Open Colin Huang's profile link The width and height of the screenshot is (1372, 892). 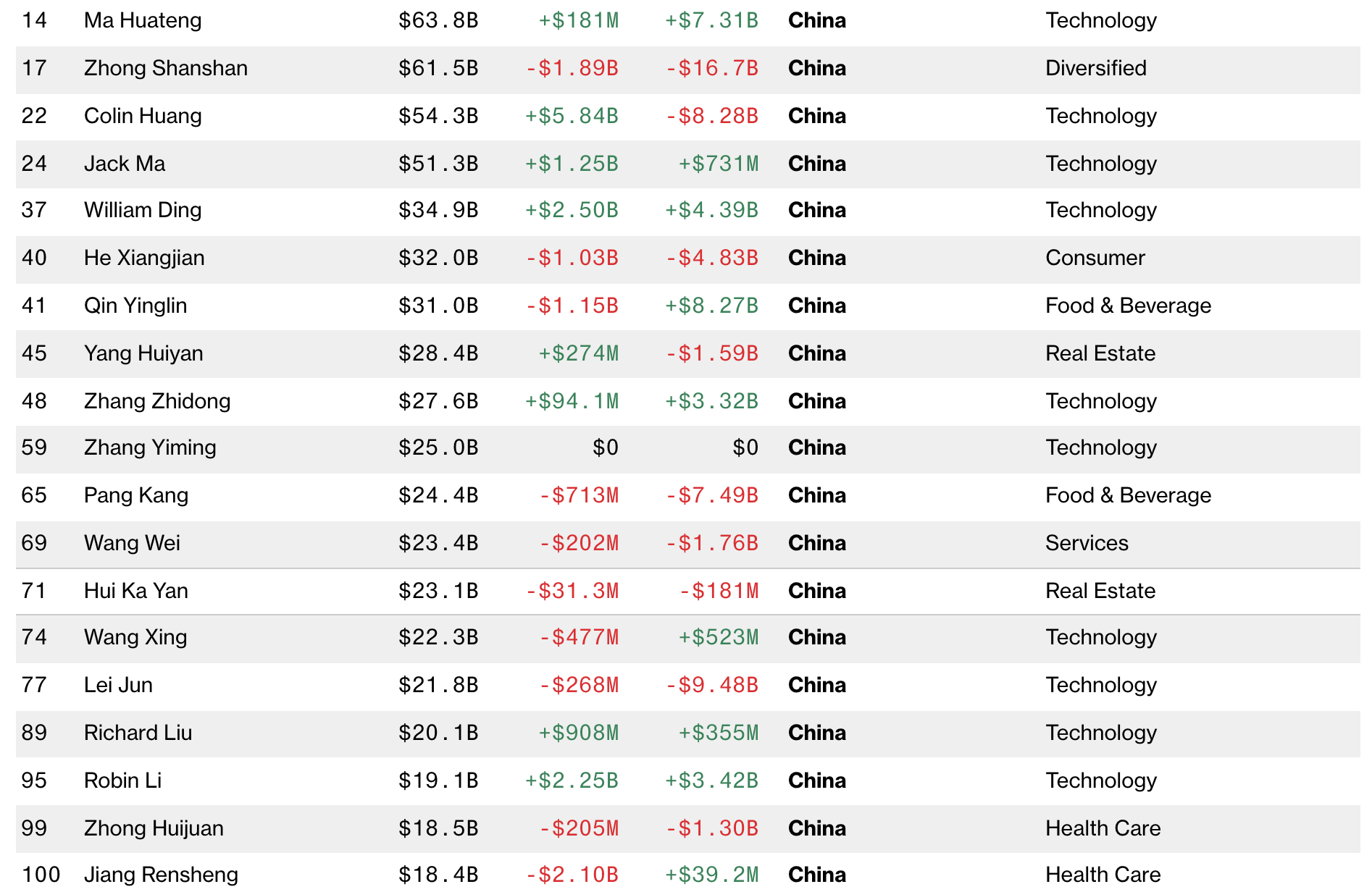(x=143, y=116)
